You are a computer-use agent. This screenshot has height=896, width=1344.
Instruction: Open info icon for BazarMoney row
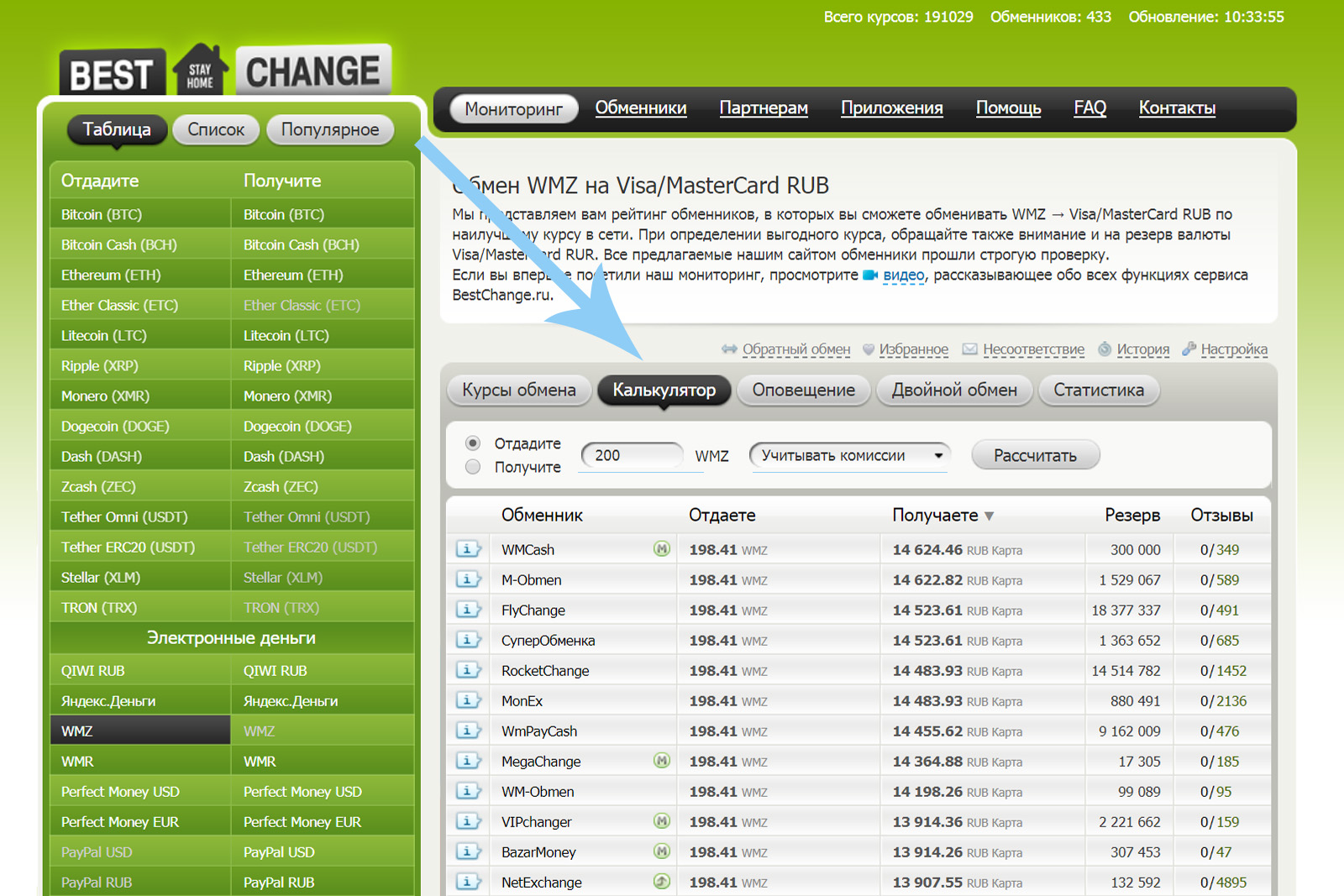pos(468,851)
